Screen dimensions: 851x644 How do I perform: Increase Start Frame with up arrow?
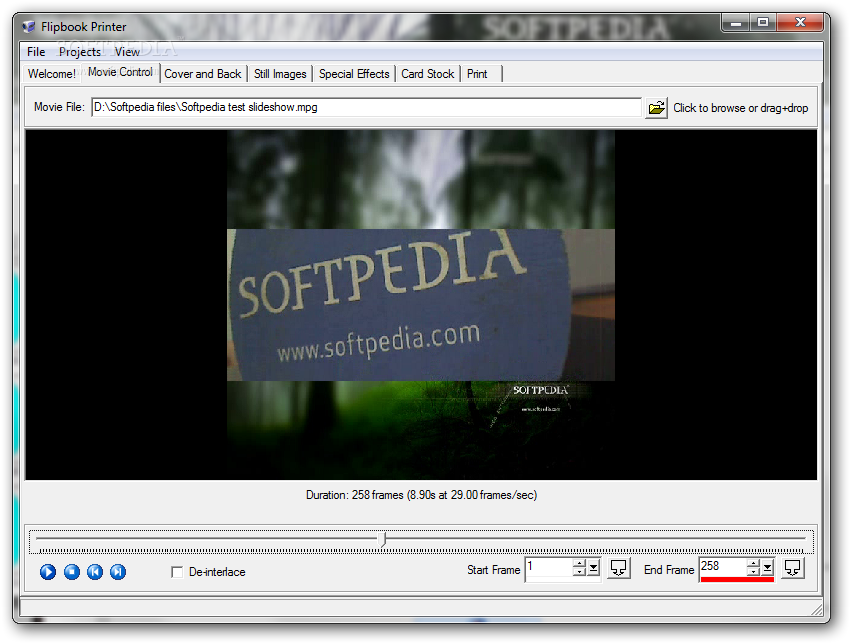(x=580, y=563)
